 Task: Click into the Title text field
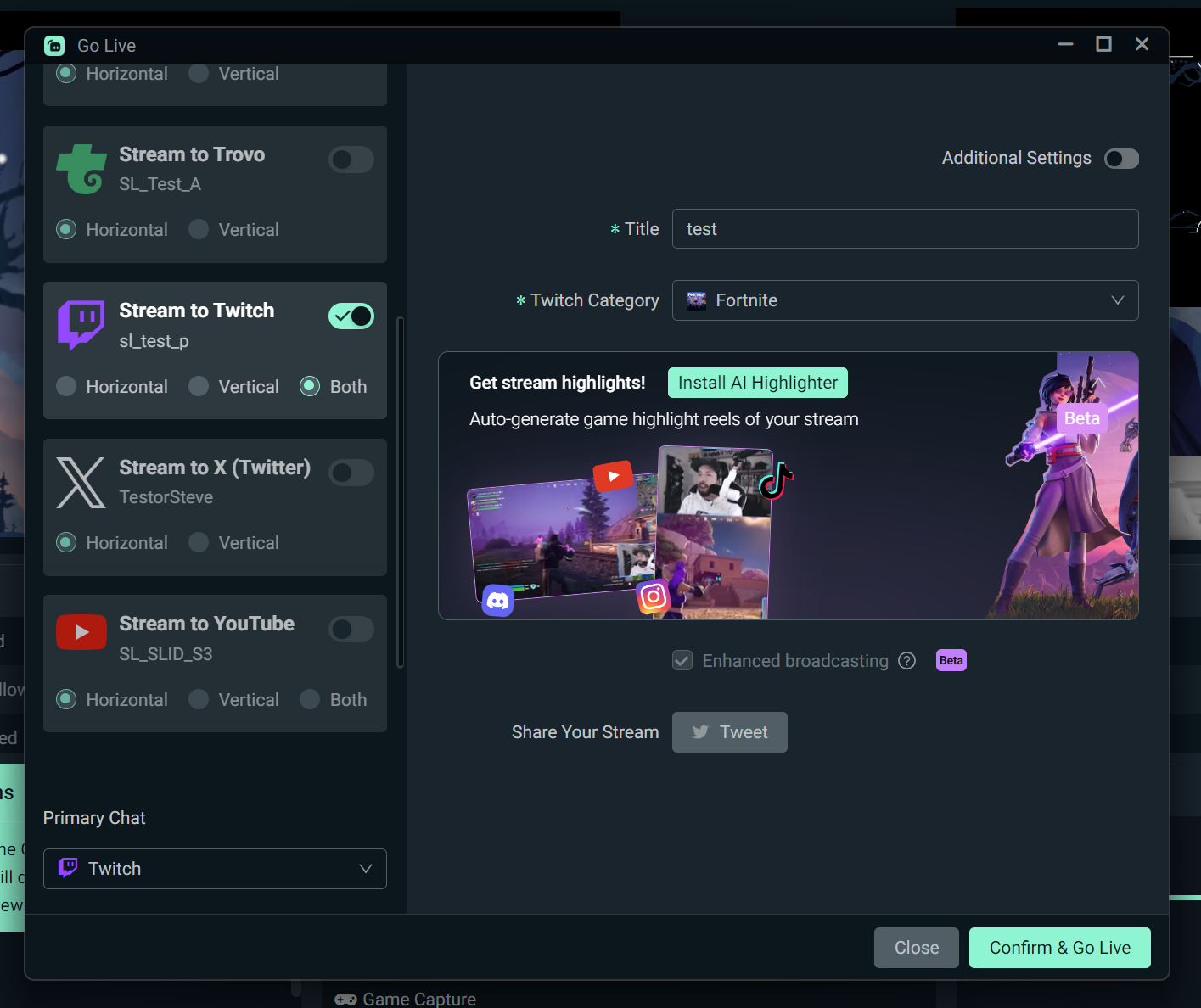coord(904,229)
